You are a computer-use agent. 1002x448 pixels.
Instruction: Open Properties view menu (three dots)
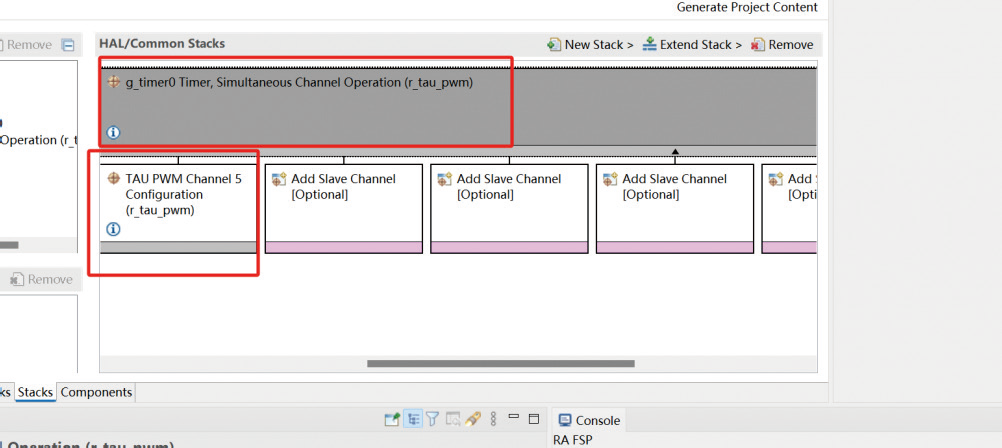(493, 419)
